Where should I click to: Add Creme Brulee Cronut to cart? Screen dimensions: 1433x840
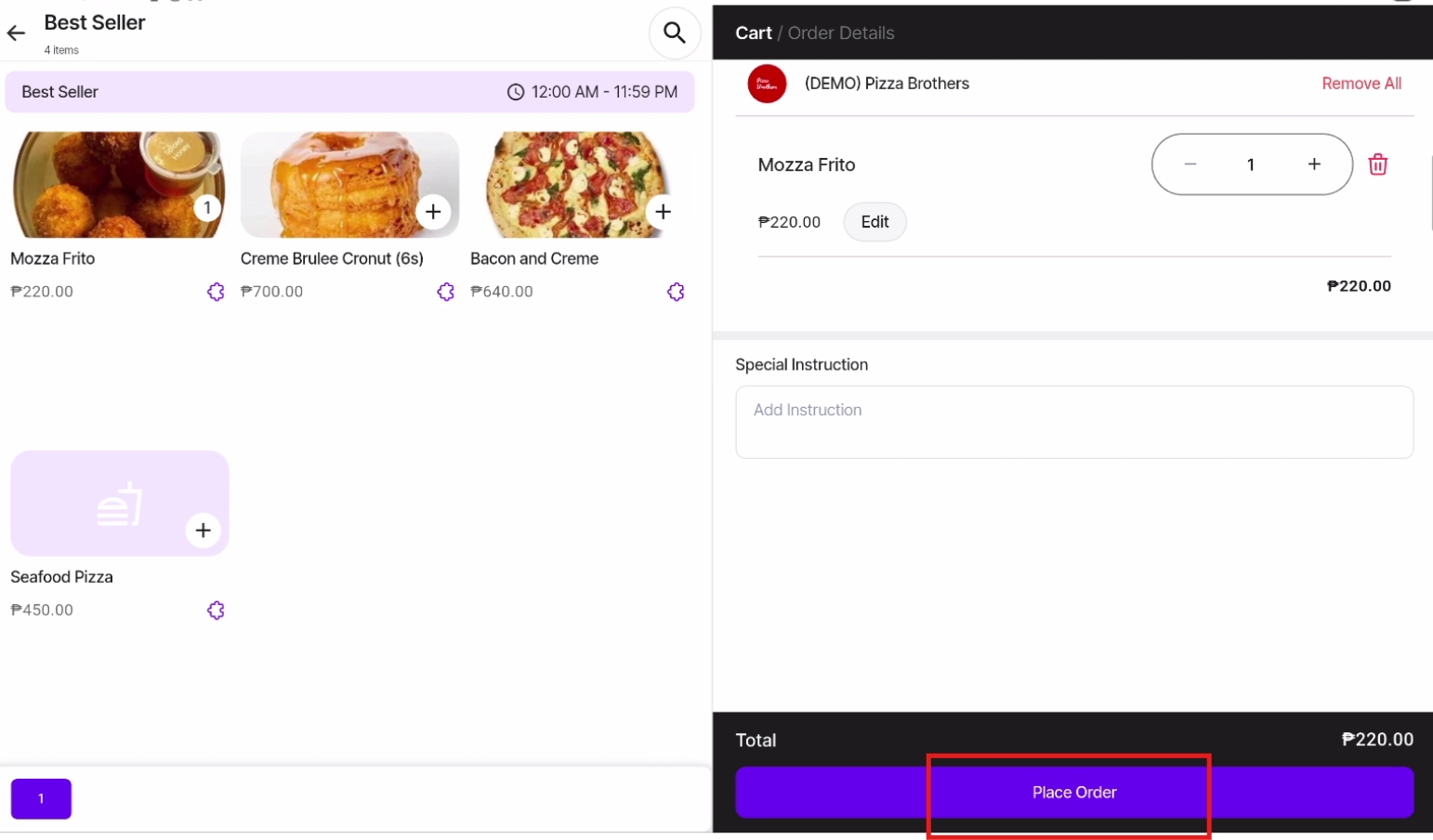(433, 212)
